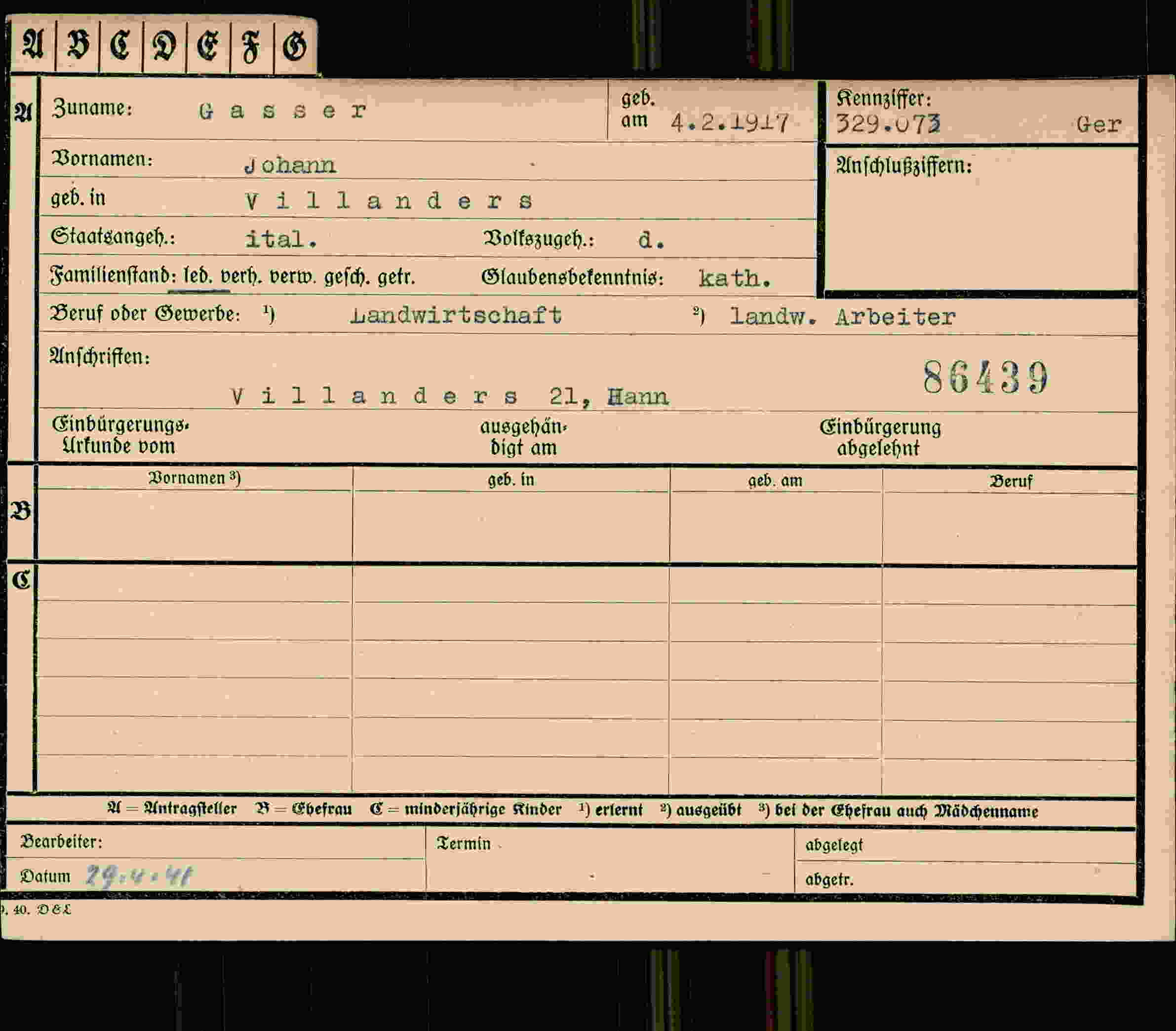Click the 'abgelegt' label

tap(834, 845)
